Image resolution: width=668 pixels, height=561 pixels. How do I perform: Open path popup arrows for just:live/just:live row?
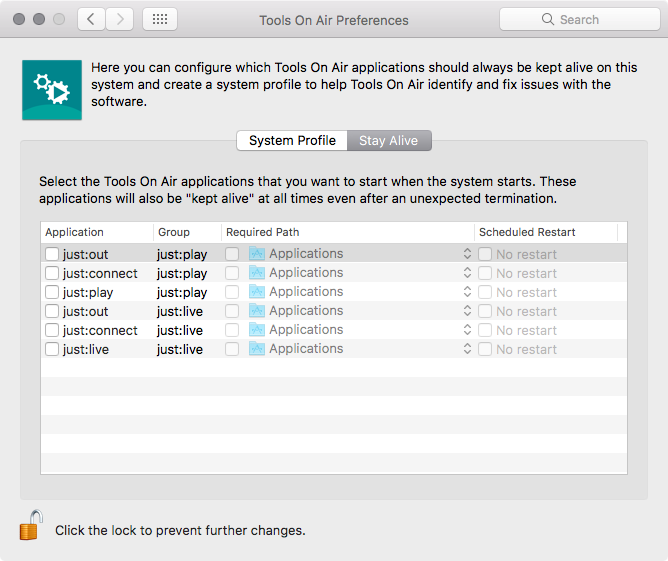coord(467,349)
